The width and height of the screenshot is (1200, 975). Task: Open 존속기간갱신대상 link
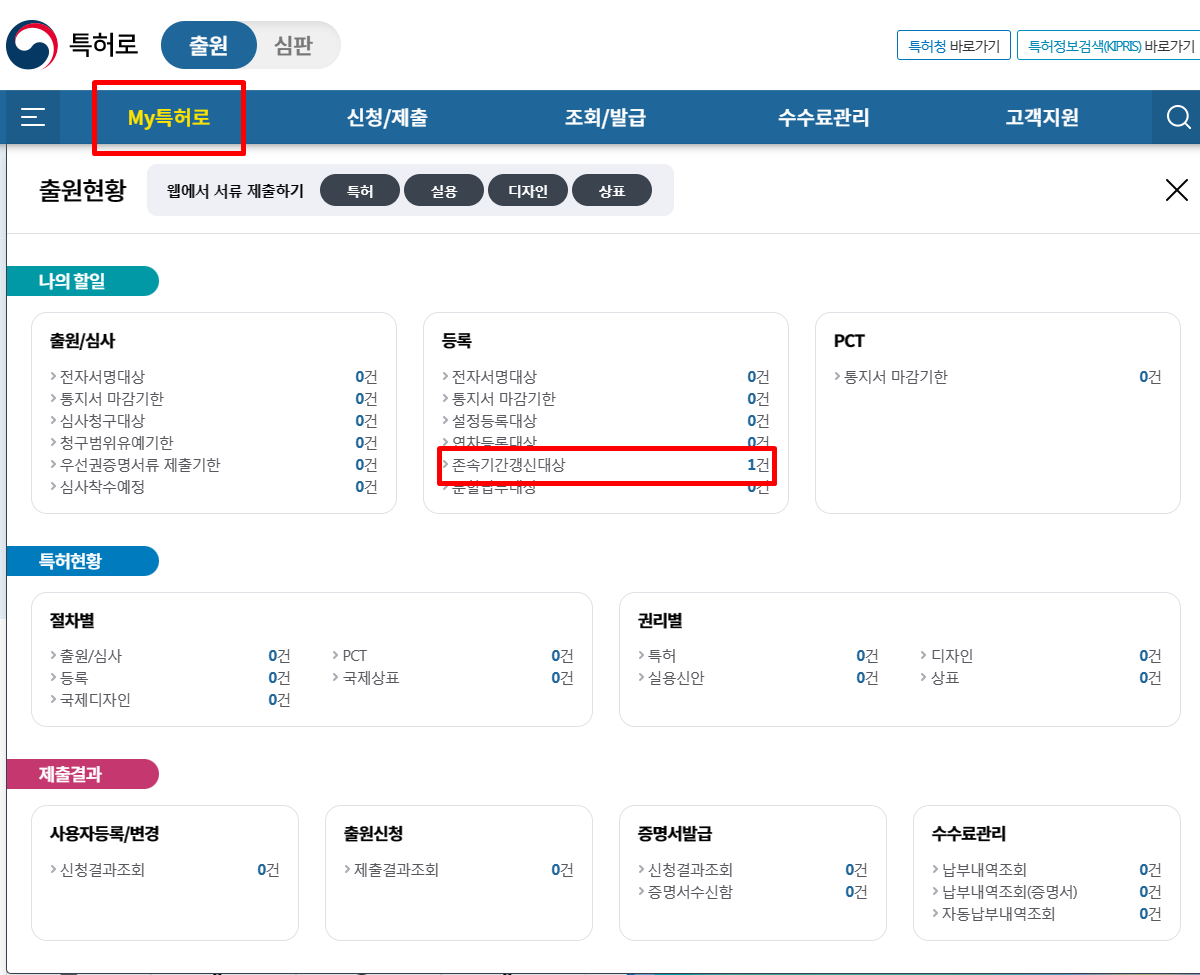click(x=510, y=465)
